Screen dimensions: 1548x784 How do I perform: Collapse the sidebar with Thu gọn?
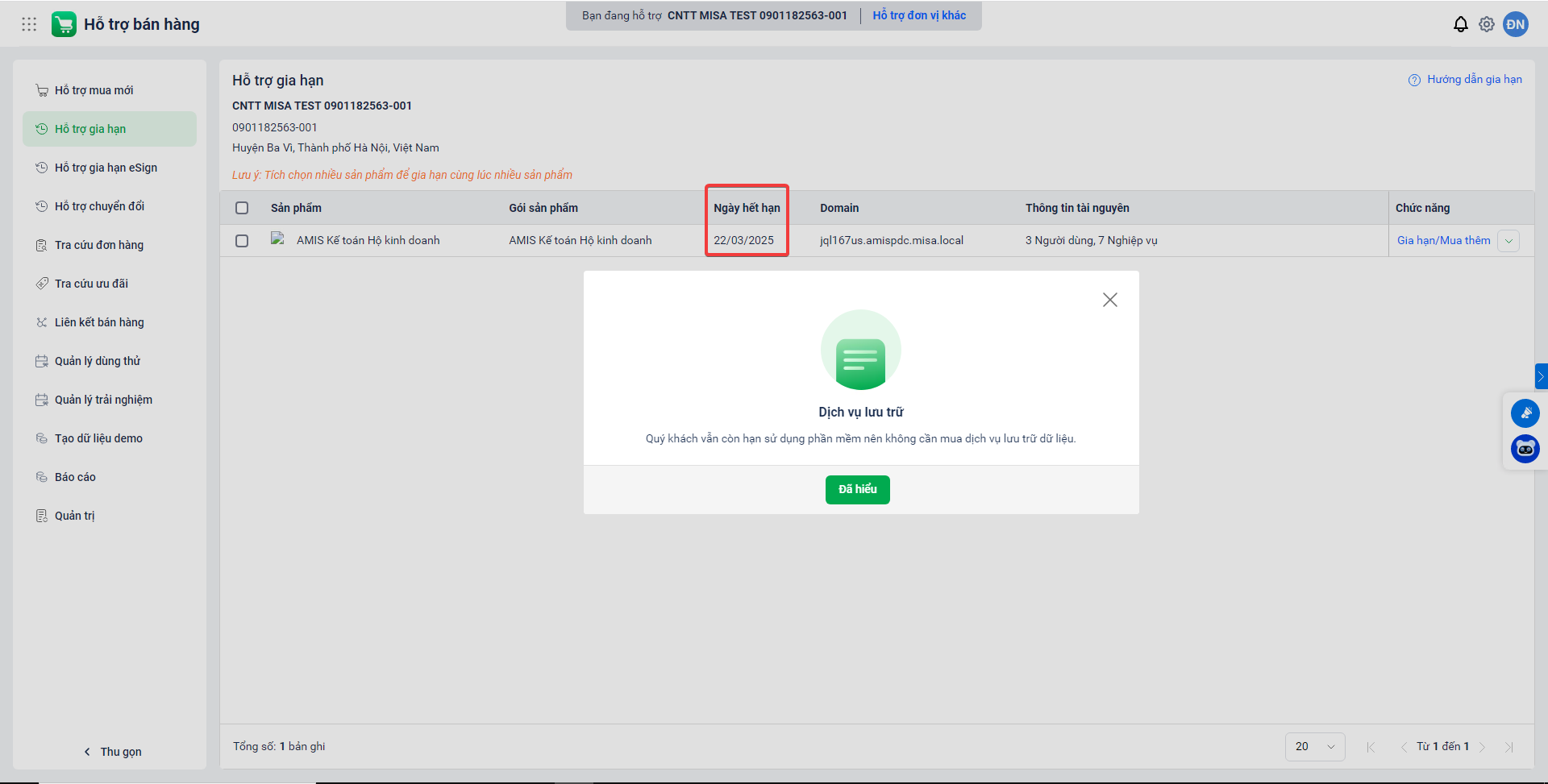click(111, 752)
